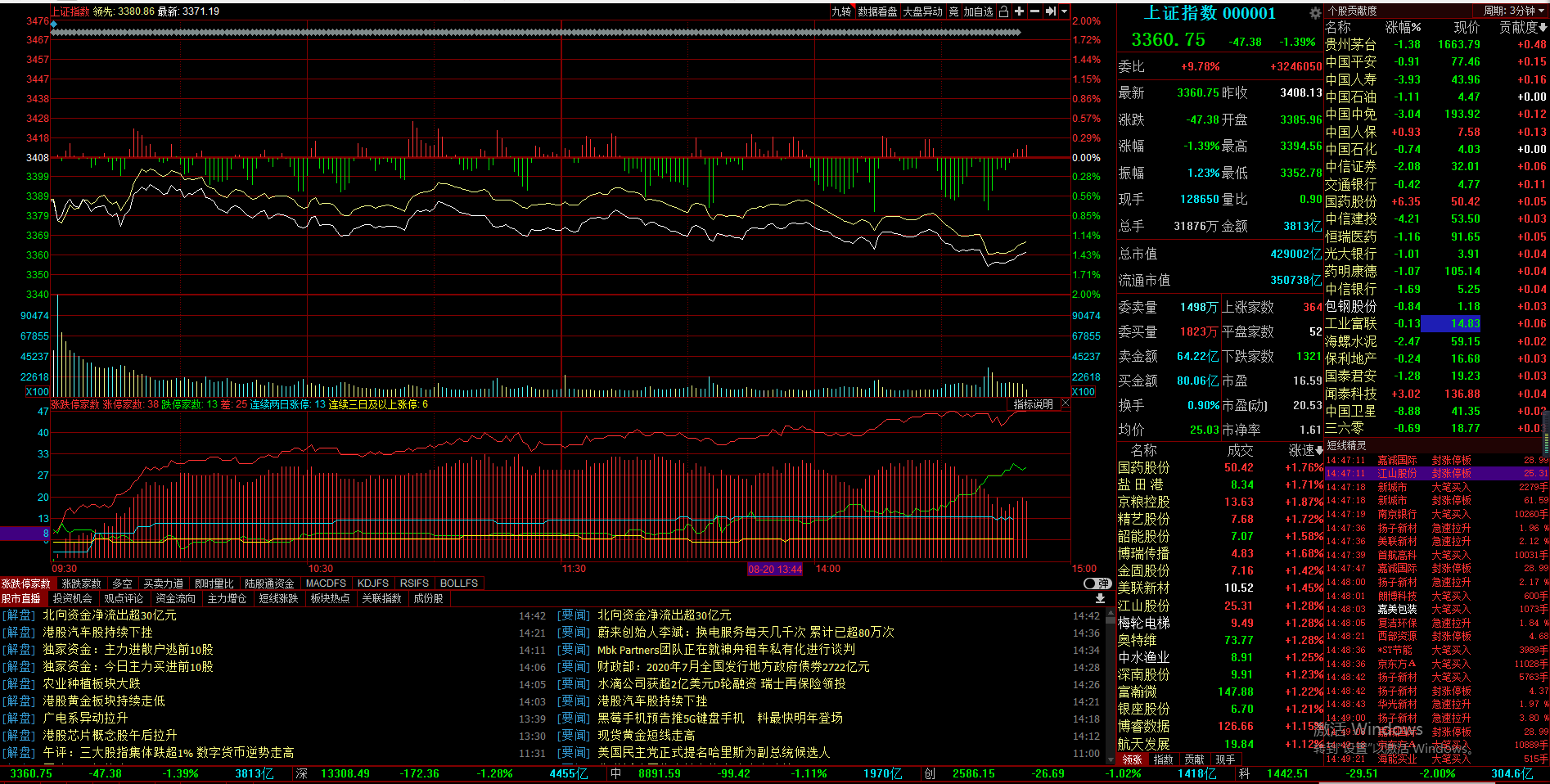Screen dimensions: 1550x784
Task: Select the 陆股通资金 indicator tab
Action: (269, 583)
